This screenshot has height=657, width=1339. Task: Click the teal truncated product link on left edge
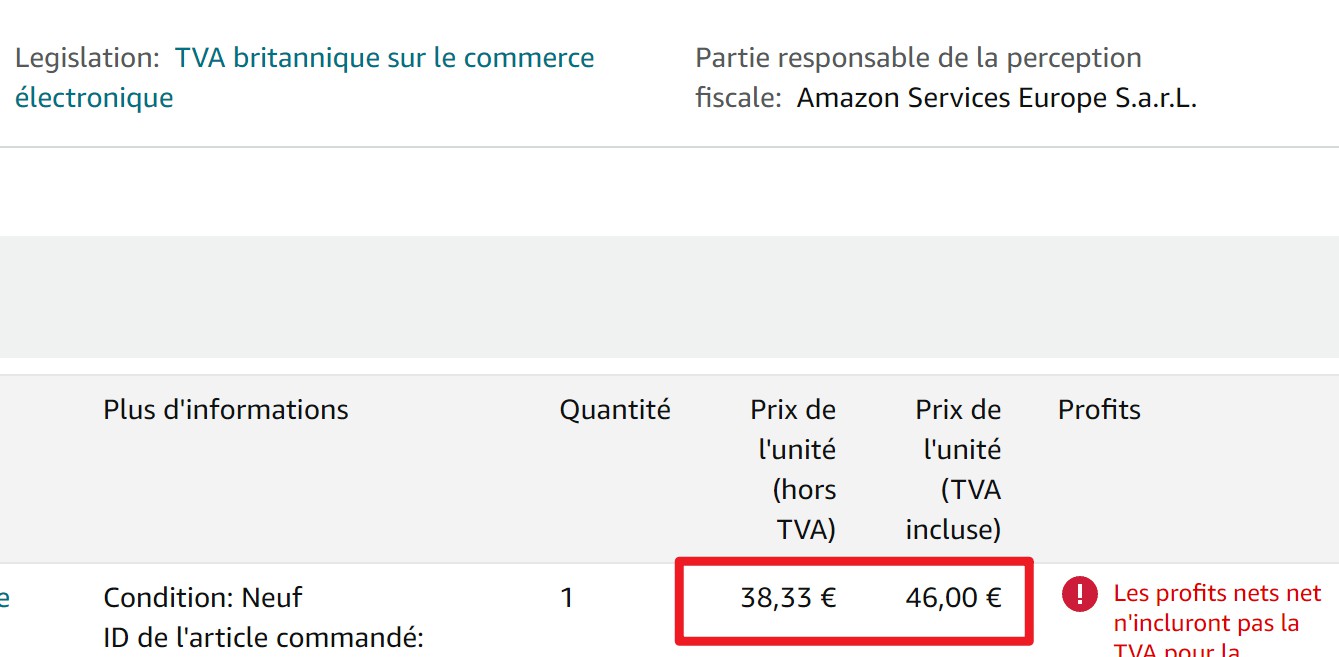pos(4,597)
